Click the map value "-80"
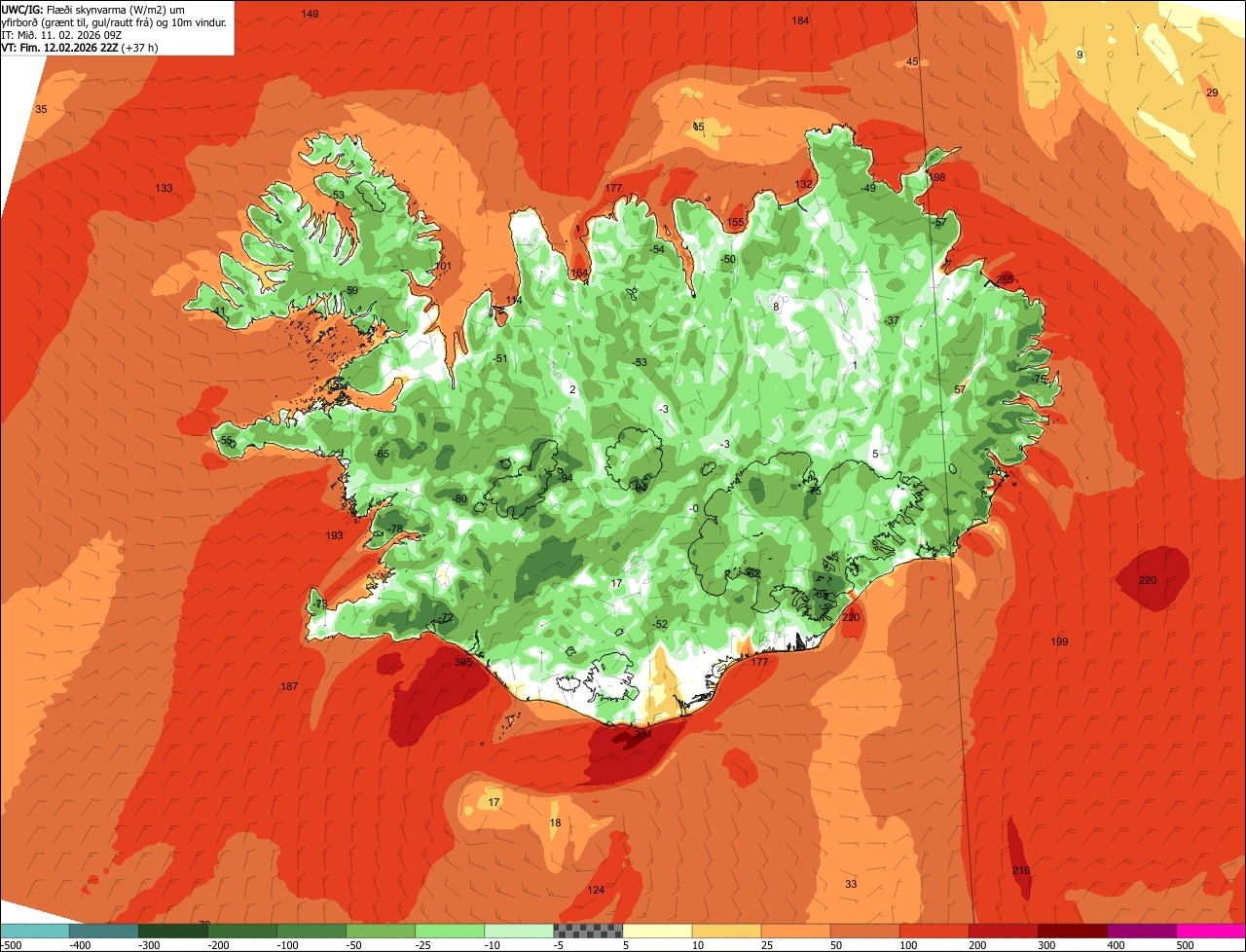This screenshot has width=1246, height=952. click(459, 498)
